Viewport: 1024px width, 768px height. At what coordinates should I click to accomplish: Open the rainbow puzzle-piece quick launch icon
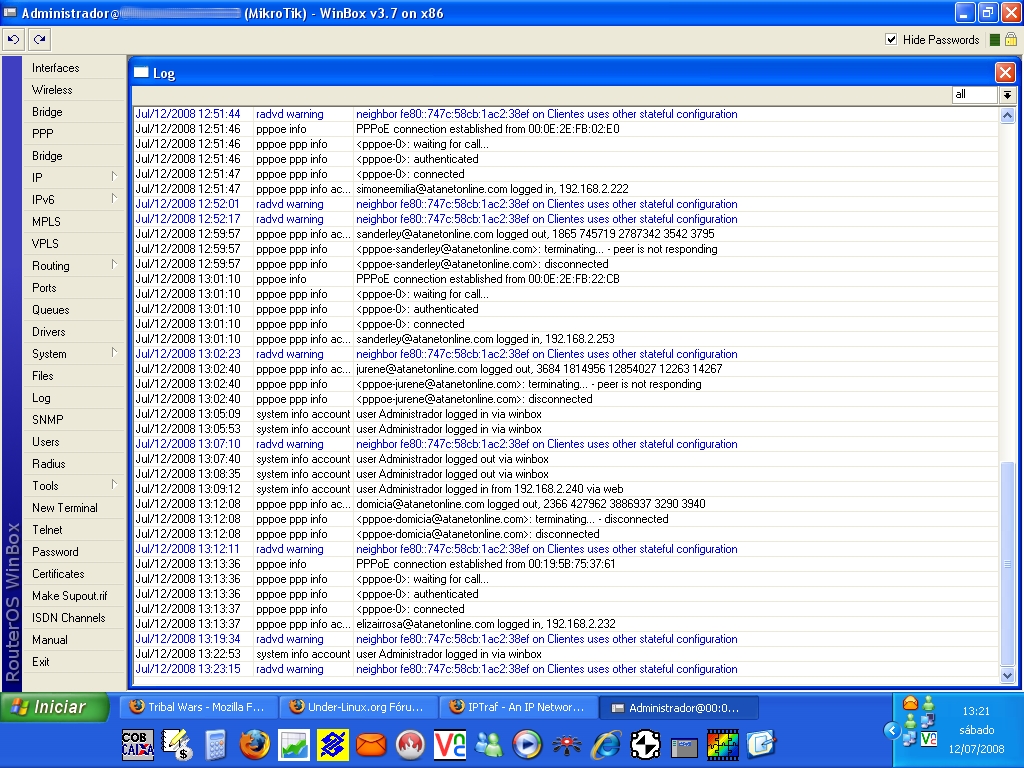pyautogui.click(x=723, y=744)
